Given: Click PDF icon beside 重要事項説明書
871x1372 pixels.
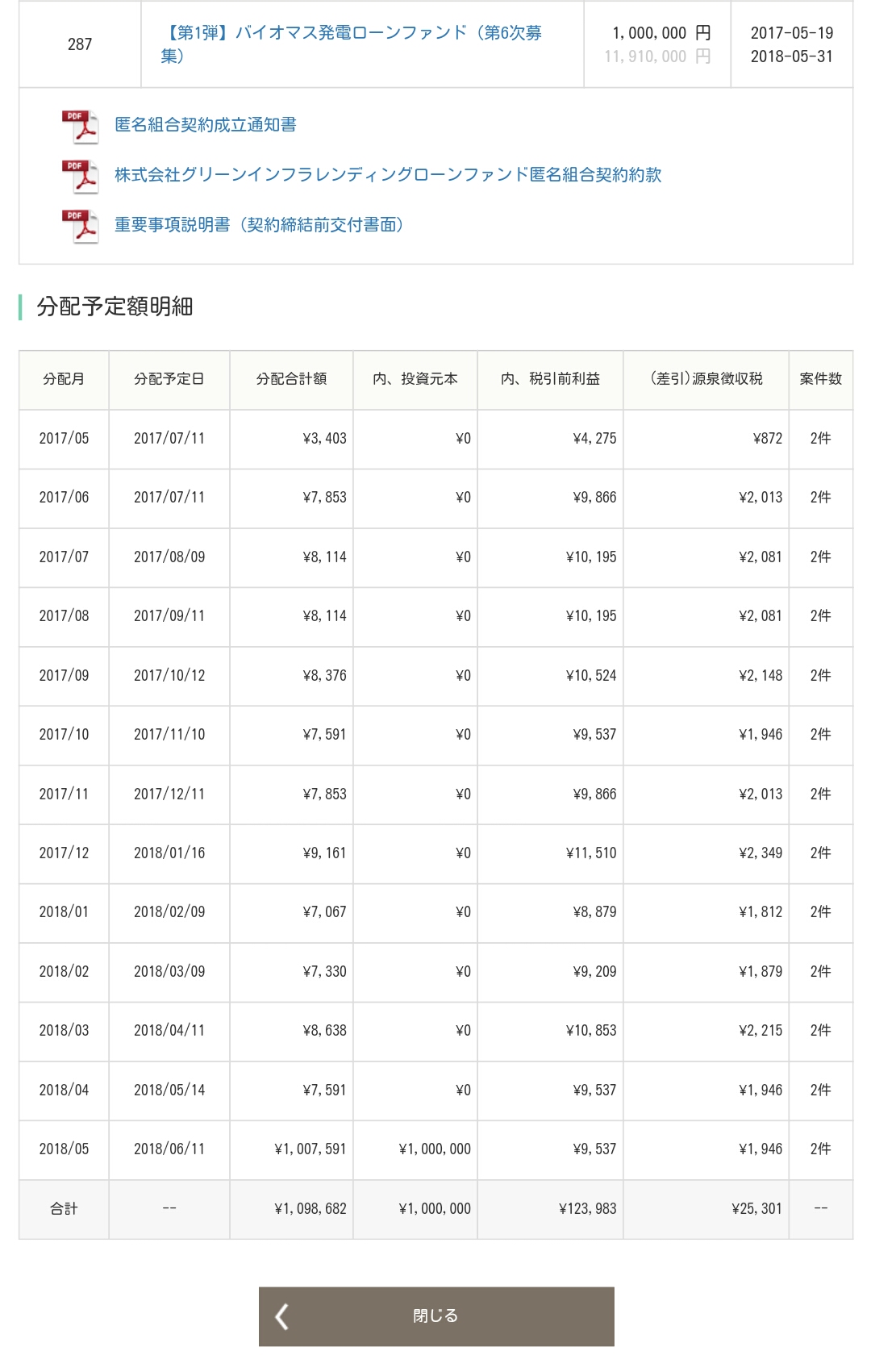Looking at the screenshot, I should click(80, 226).
